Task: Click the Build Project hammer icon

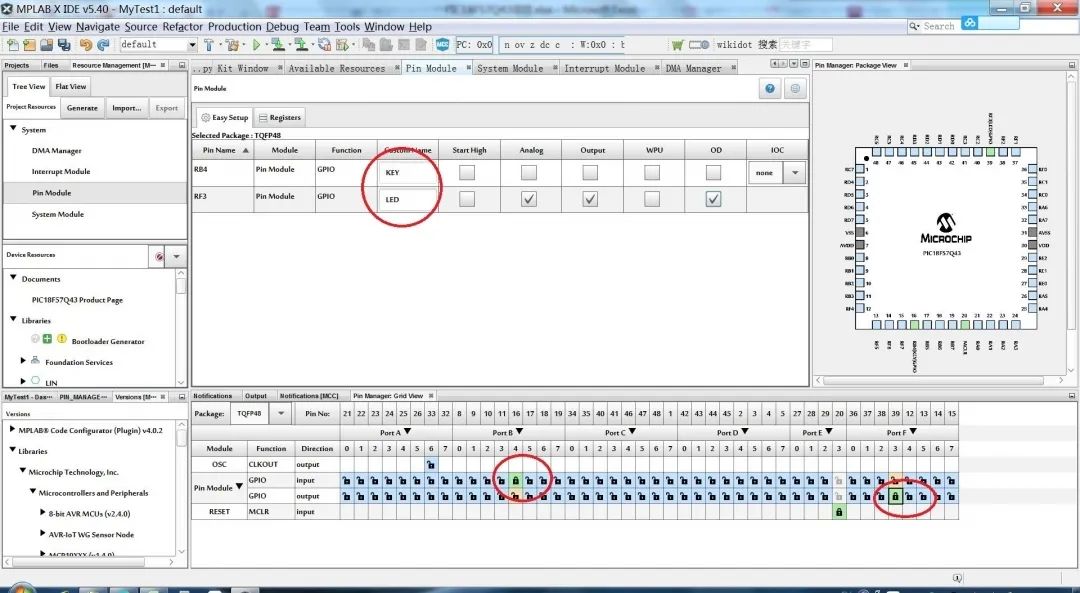Action: click(x=209, y=44)
